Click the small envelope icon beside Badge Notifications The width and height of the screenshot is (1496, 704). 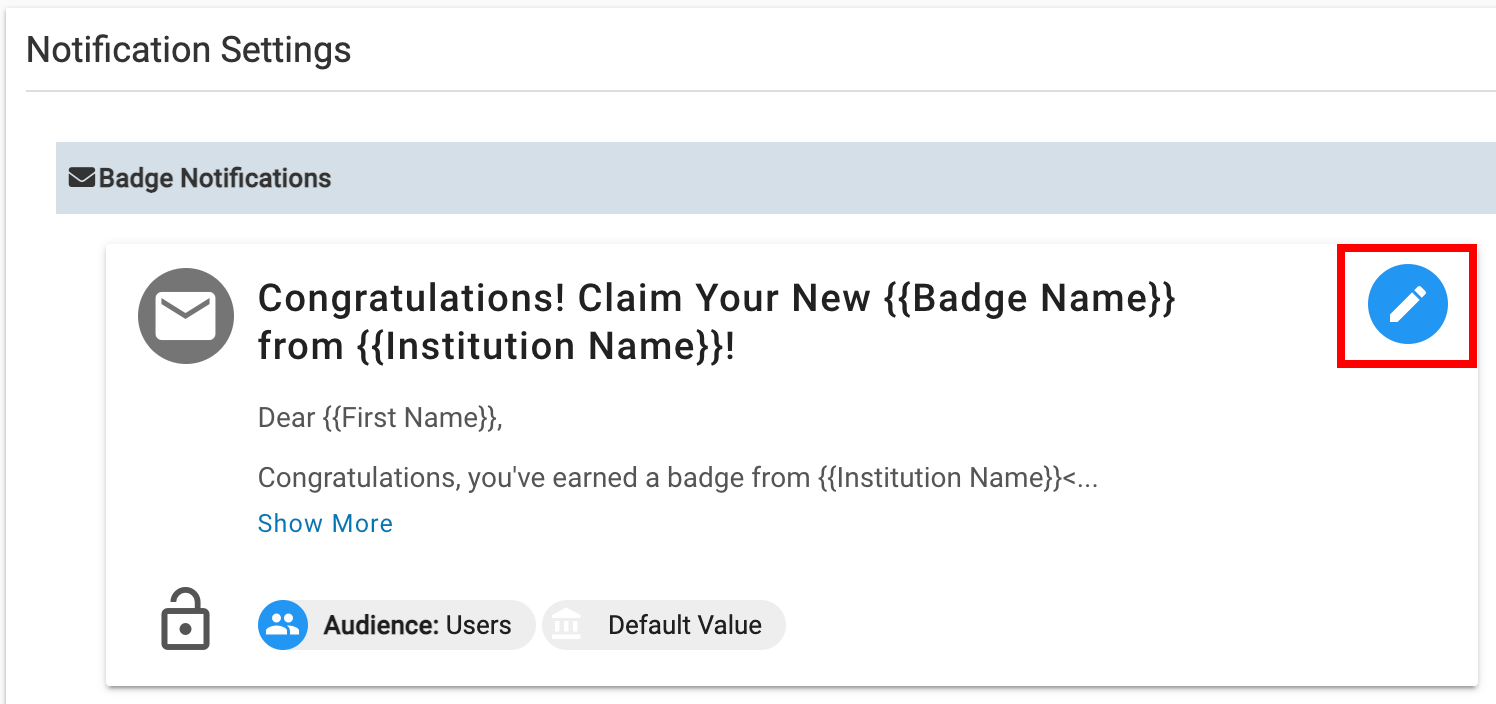pos(81,178)
